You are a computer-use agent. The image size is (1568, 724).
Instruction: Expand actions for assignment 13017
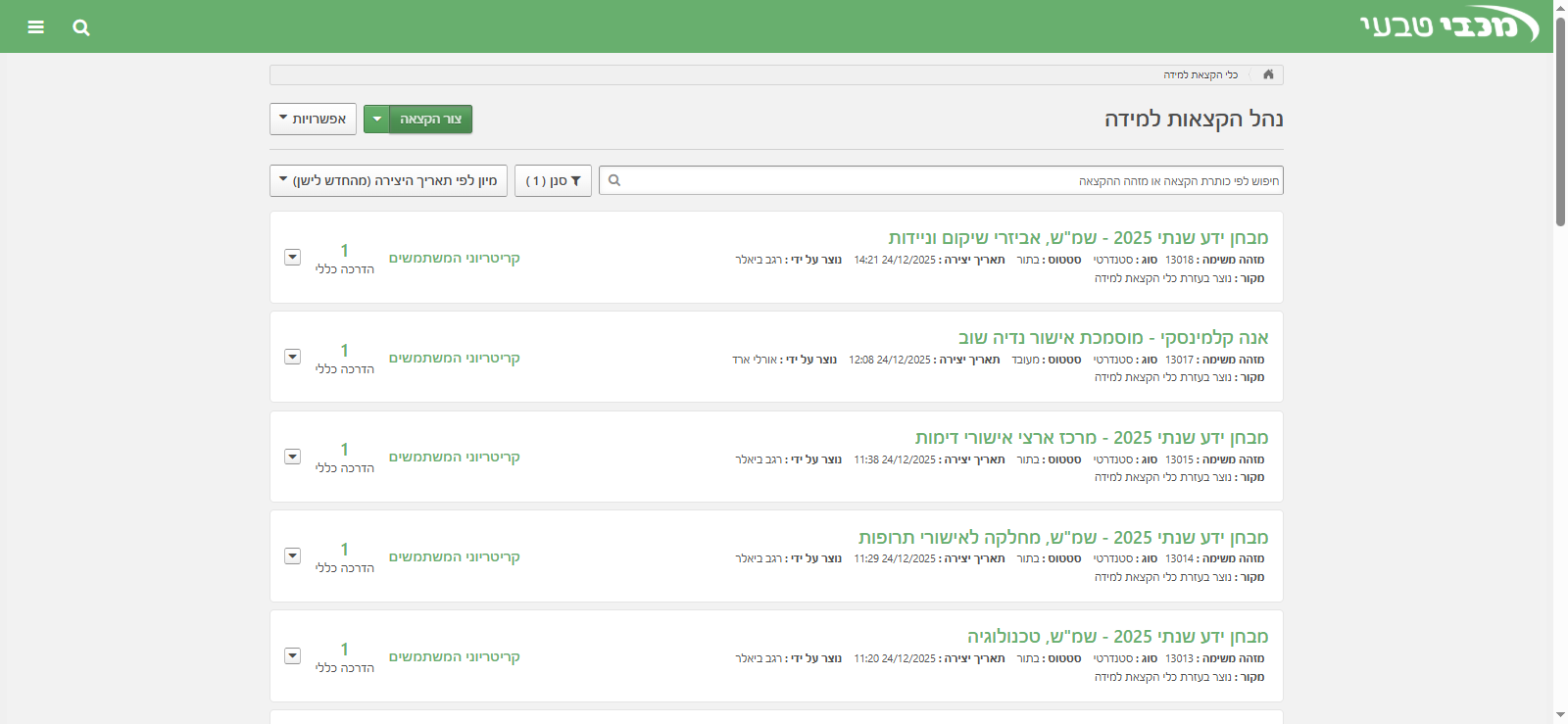[292, 358]
